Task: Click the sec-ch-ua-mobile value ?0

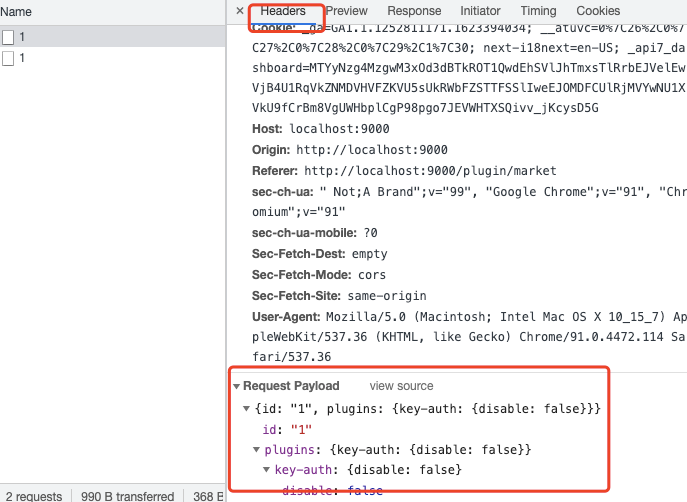Action: pyautogui.click(x=370, y=233)
